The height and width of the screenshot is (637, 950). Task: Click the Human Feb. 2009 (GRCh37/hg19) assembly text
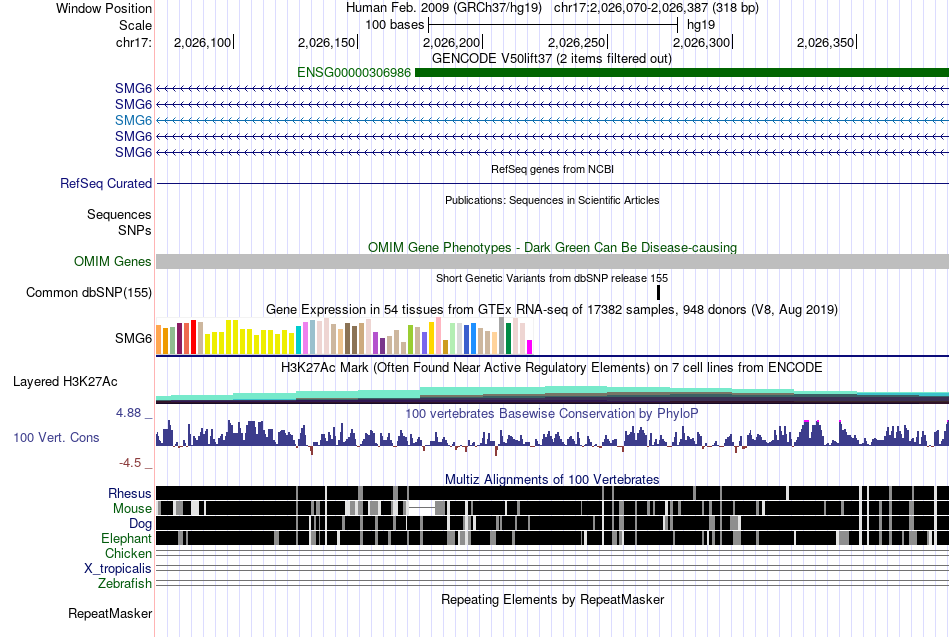[x=443, y=8]
